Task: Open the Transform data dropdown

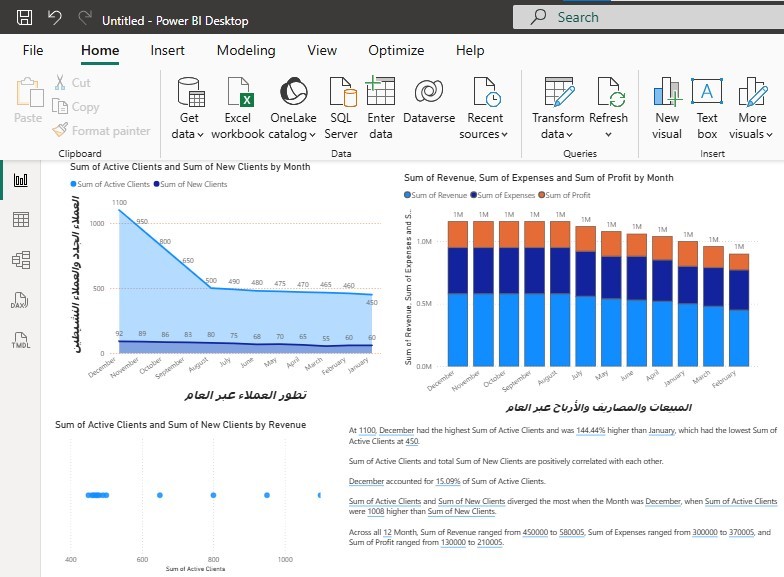Action: (557, 134)
